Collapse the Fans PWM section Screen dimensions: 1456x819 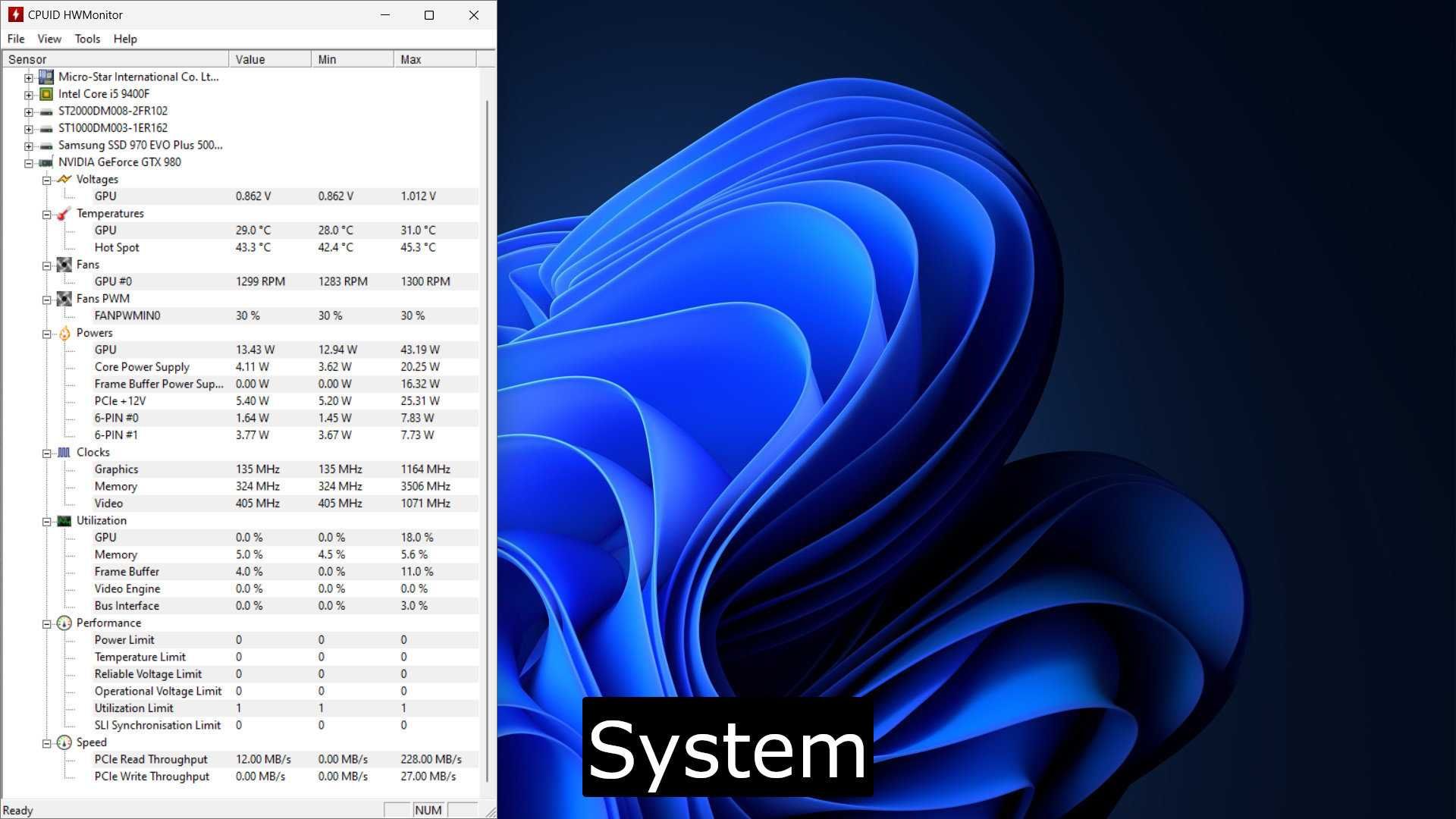[48, 298]
